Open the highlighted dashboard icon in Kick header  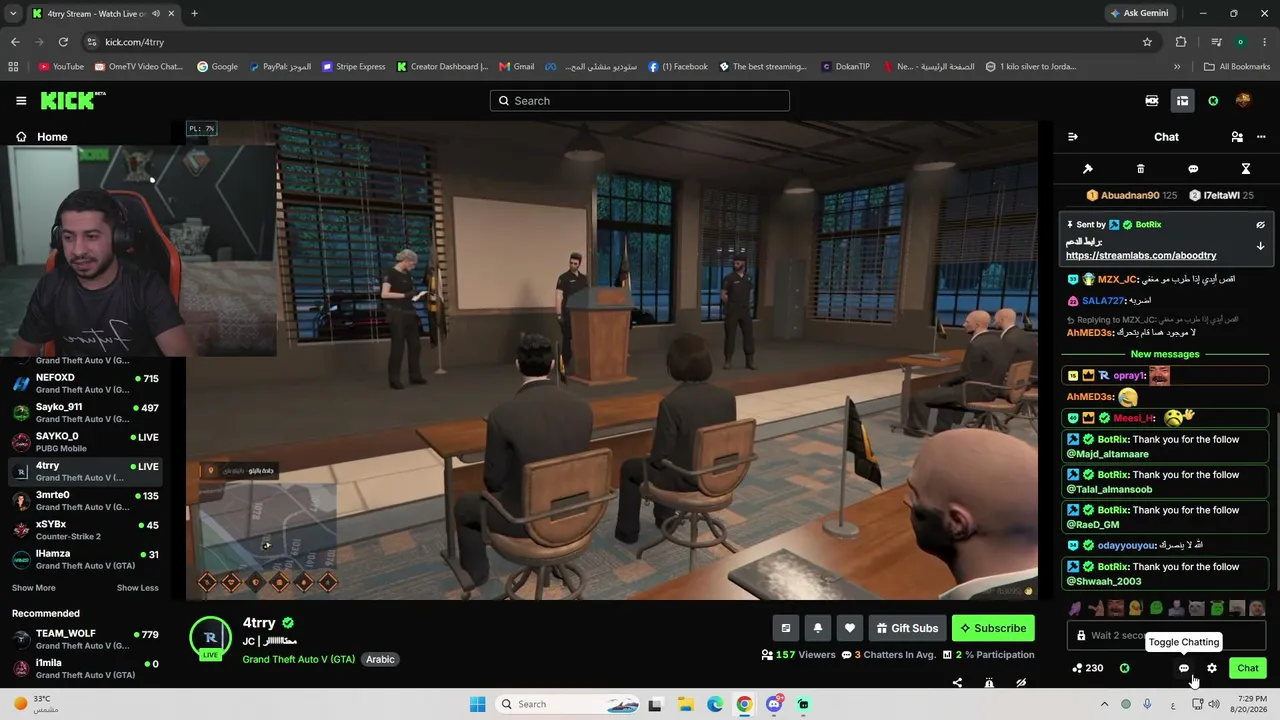point(1182,101)
